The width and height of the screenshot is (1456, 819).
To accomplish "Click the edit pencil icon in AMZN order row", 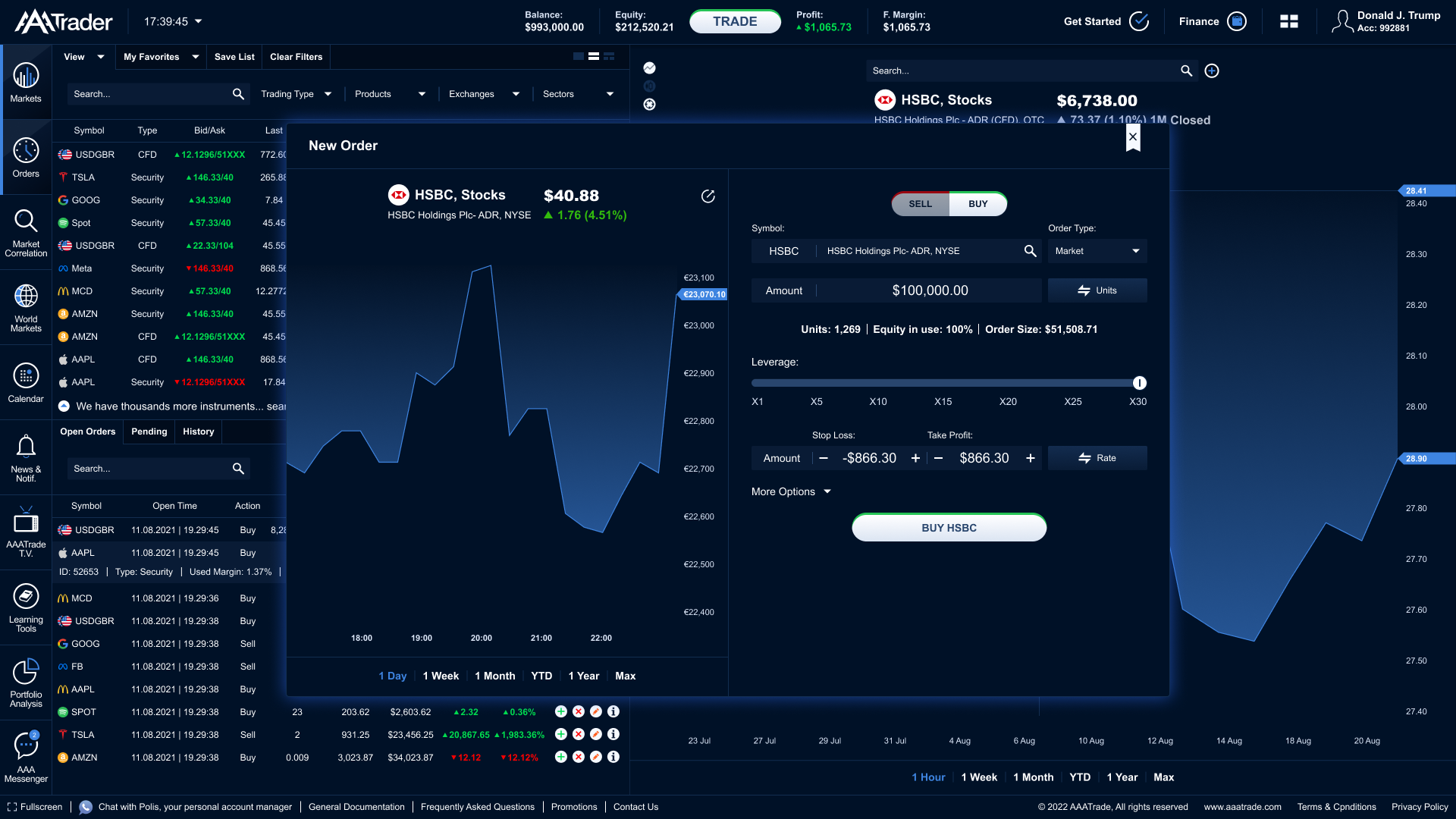I will 596,757.
